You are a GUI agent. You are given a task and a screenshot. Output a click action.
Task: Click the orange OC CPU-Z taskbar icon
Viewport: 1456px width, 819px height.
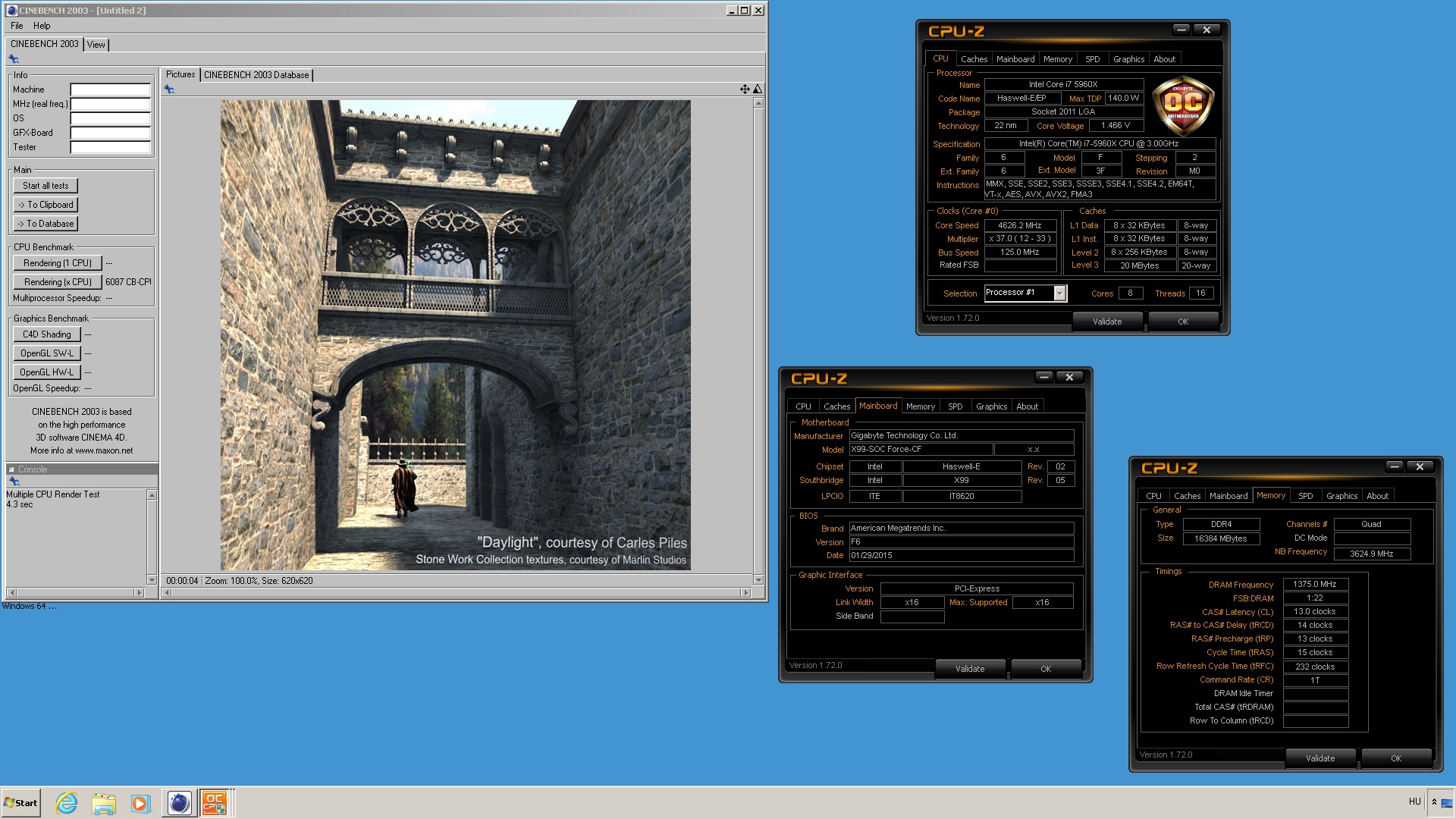(215, 802)
